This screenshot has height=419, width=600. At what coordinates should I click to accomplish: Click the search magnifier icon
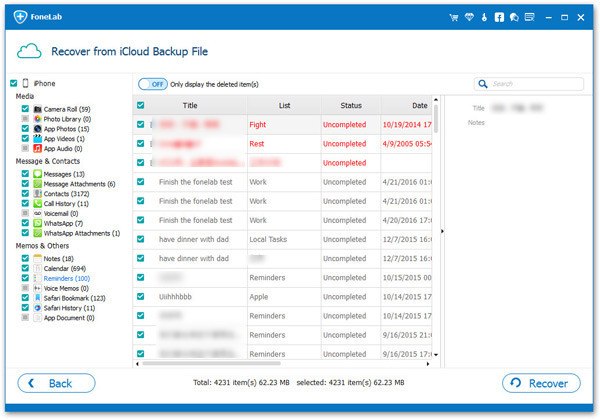(x=483, y=84)
